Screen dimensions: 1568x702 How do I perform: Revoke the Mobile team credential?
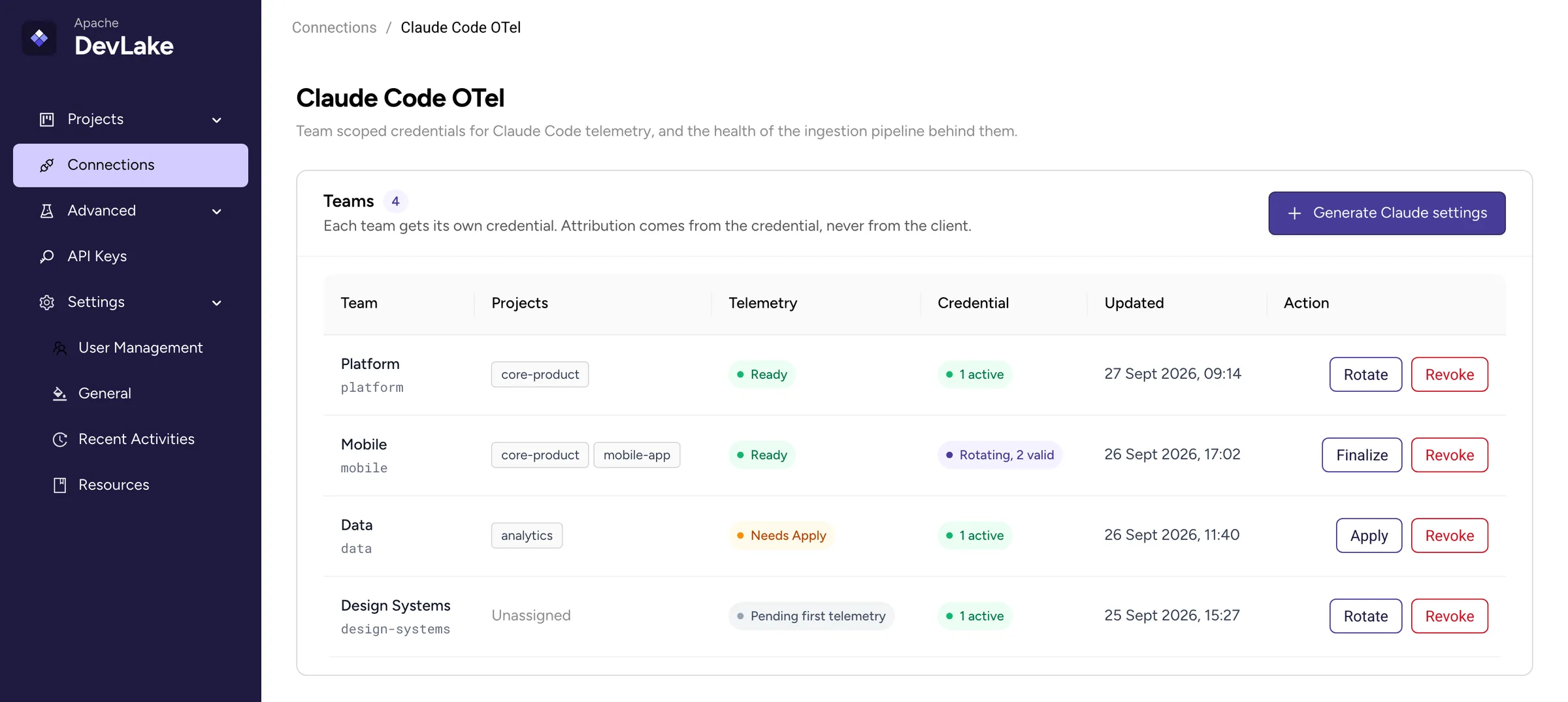click(1449, 455)
